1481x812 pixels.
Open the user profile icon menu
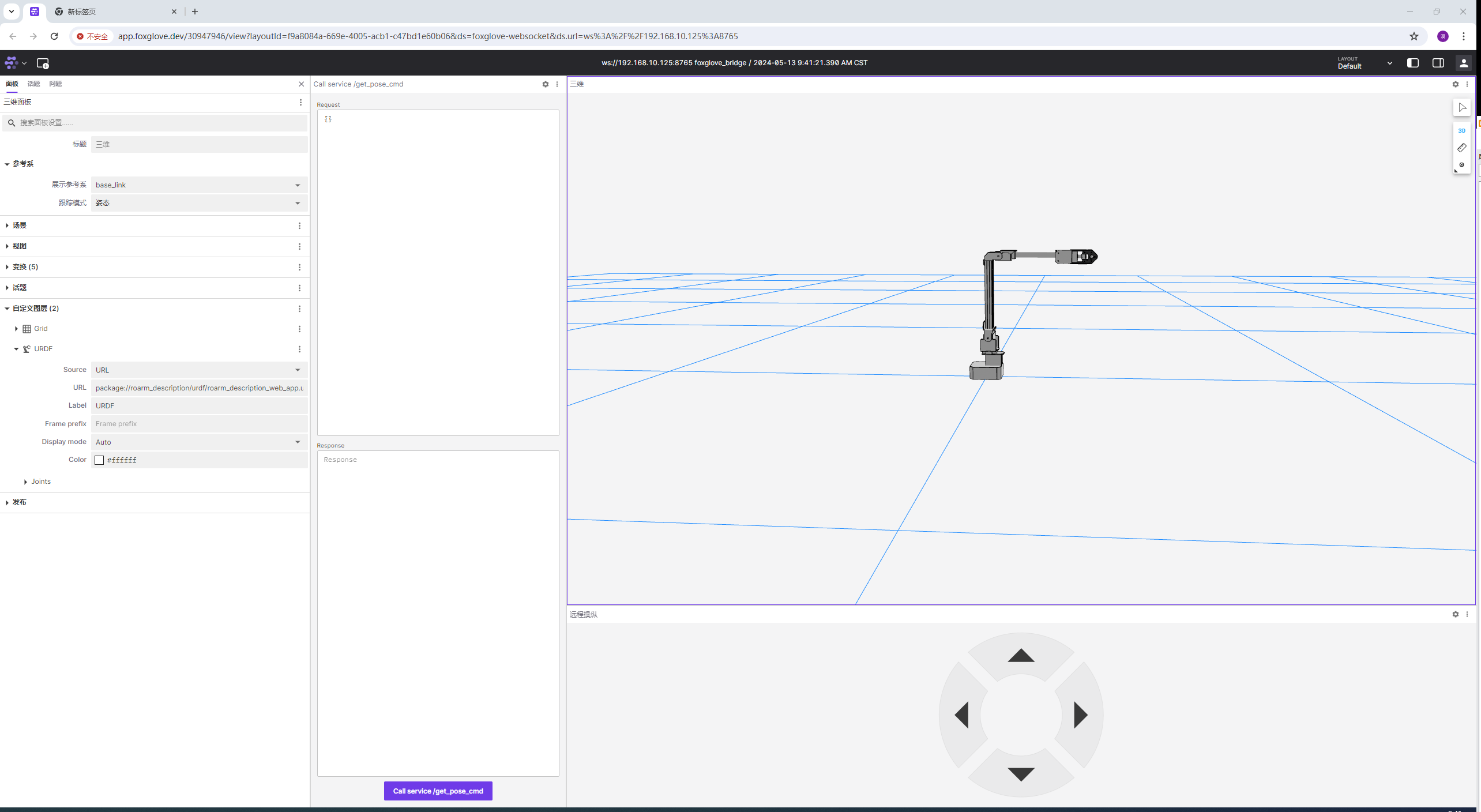1463,63
